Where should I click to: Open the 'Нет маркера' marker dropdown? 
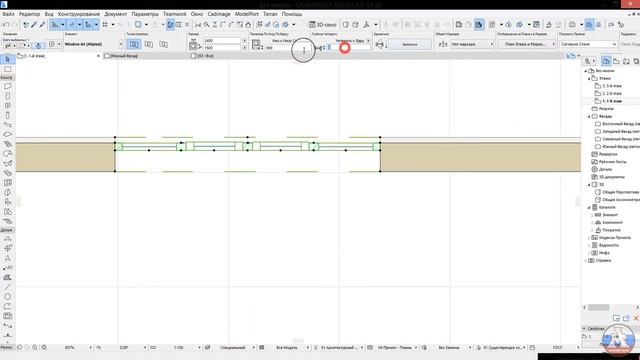[x=472, y=44]
